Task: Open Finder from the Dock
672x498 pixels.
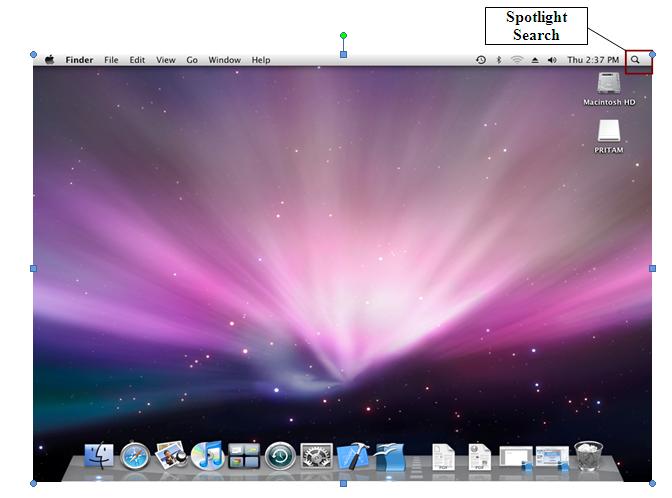Action: (99, 455)
